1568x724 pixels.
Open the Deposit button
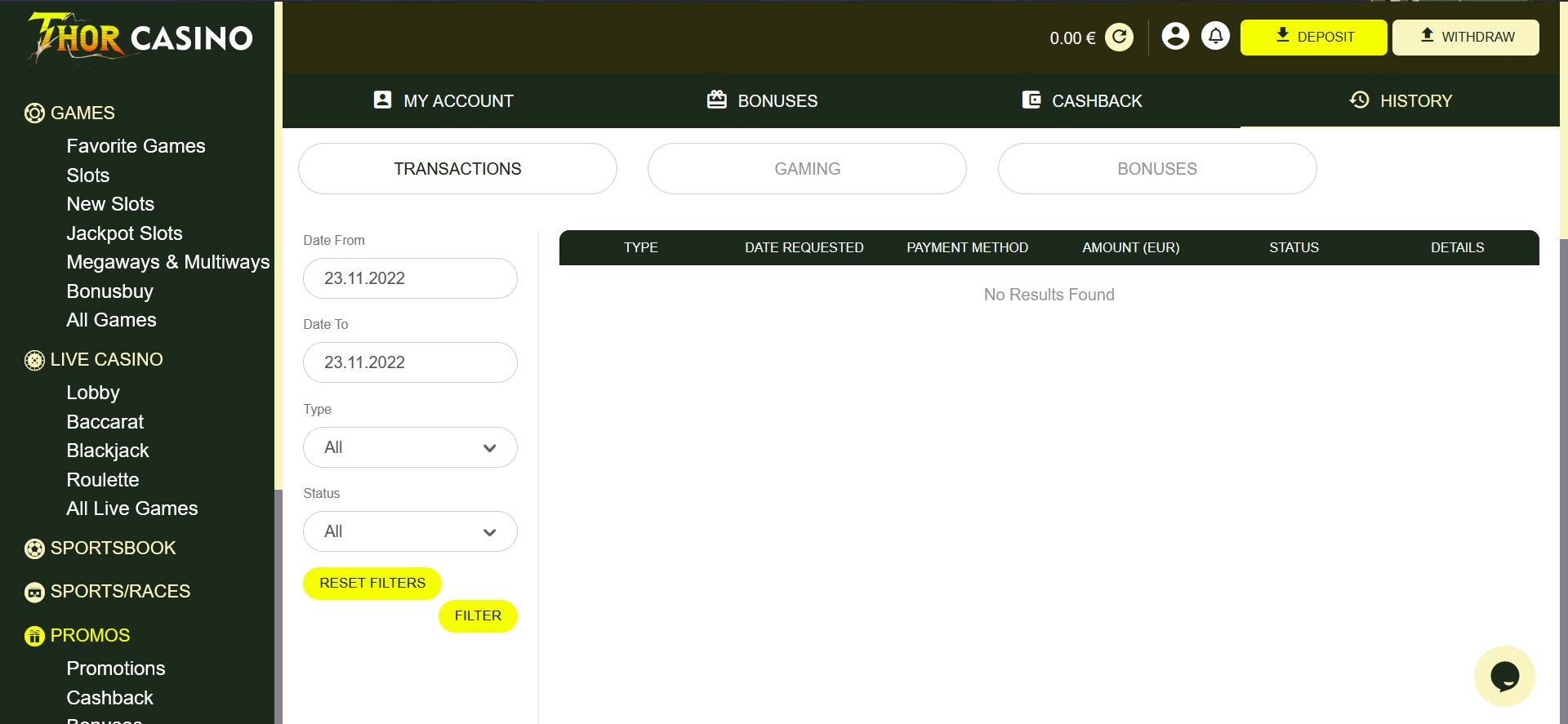1313,38
